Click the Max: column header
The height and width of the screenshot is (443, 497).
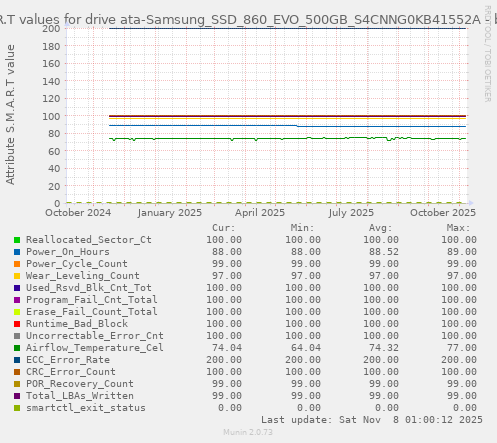(x=459, y=228)
